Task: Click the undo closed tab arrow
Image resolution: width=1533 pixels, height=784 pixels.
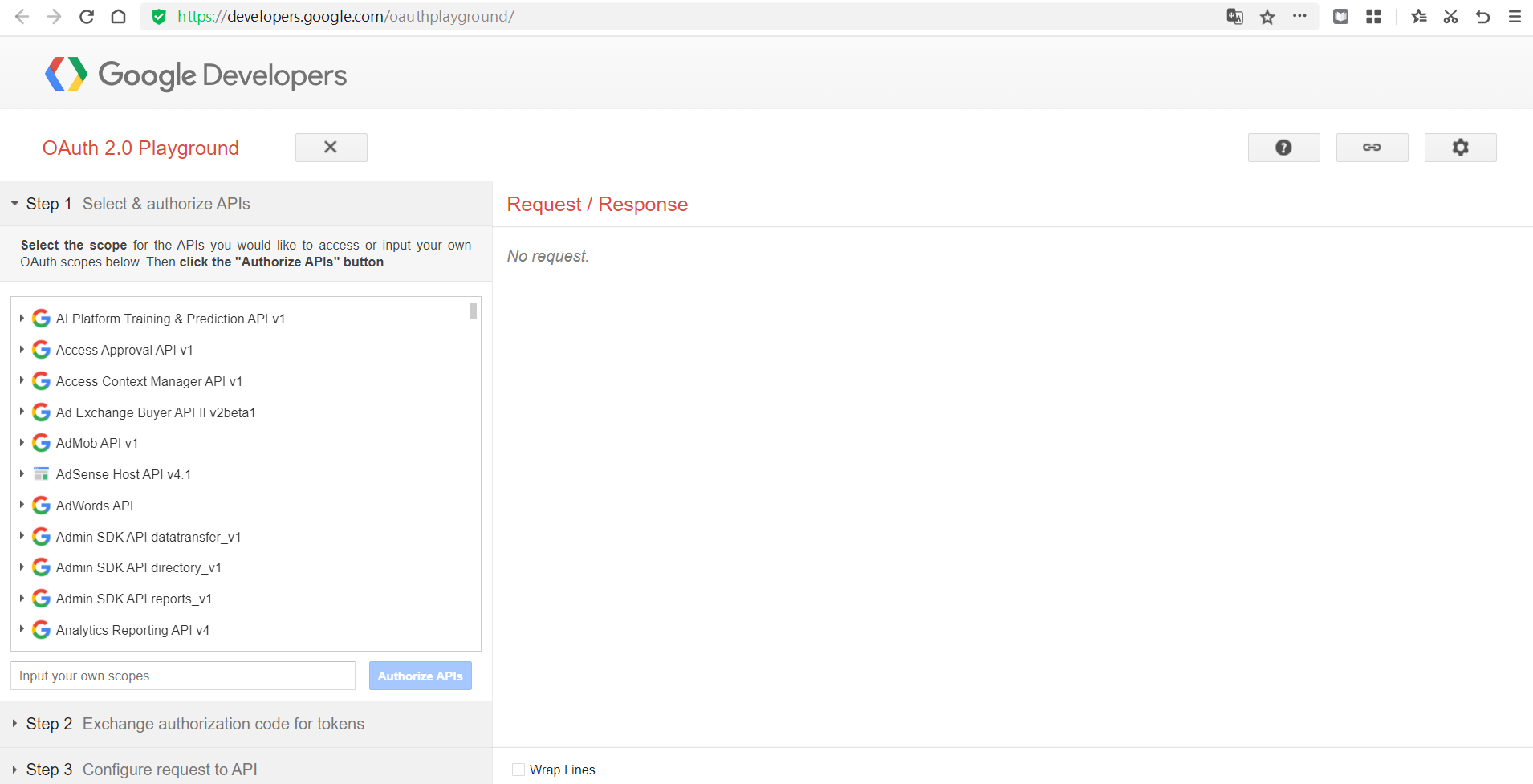Action: [x=1482, y=16]
